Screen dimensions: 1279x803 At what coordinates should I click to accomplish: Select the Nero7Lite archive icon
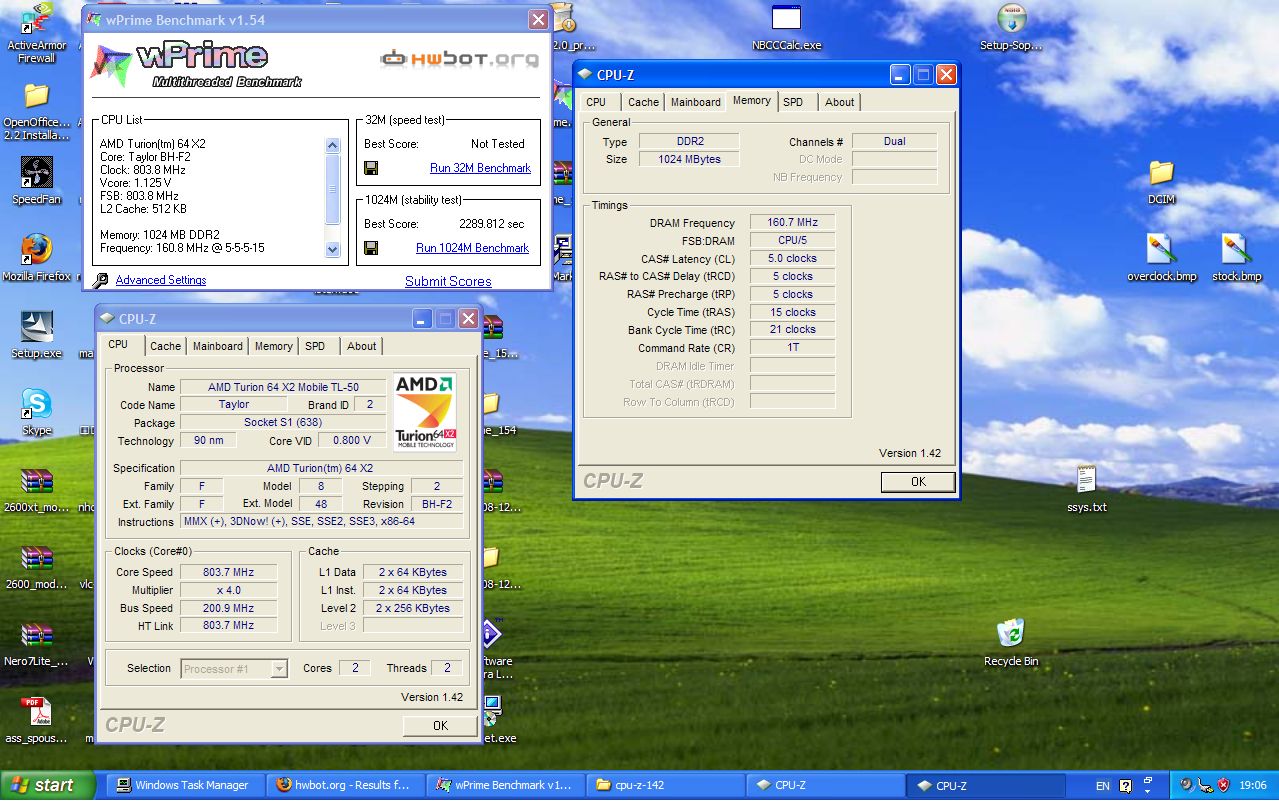(36, 635)
